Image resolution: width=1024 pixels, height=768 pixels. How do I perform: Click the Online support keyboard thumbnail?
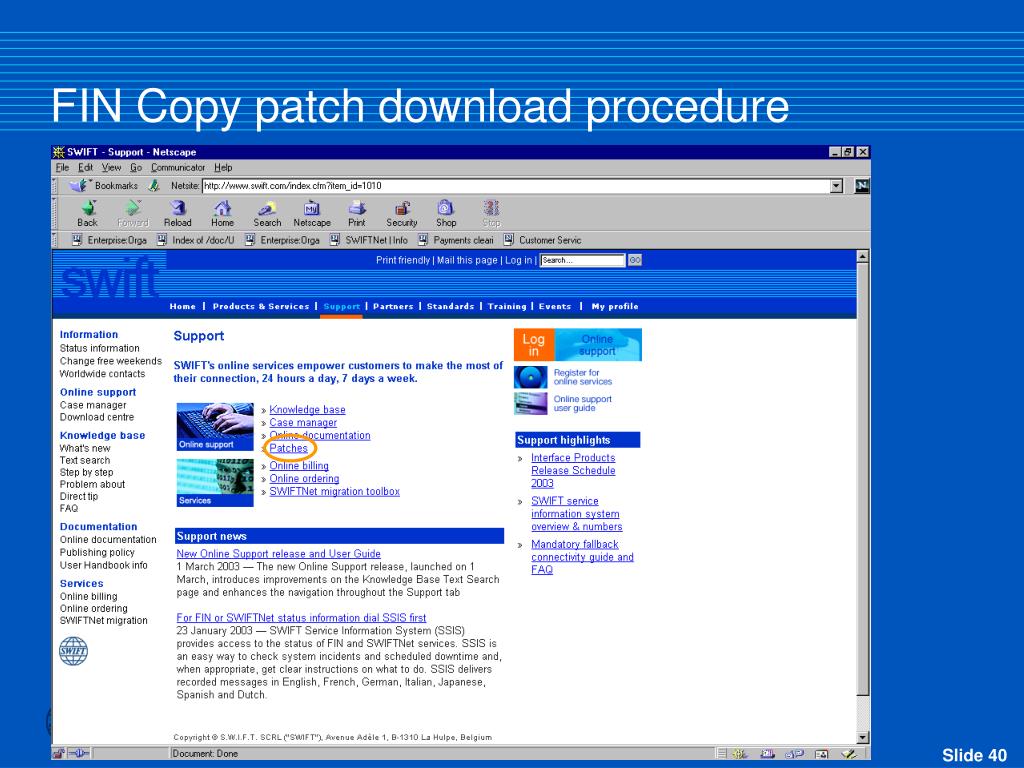[215, 426]
